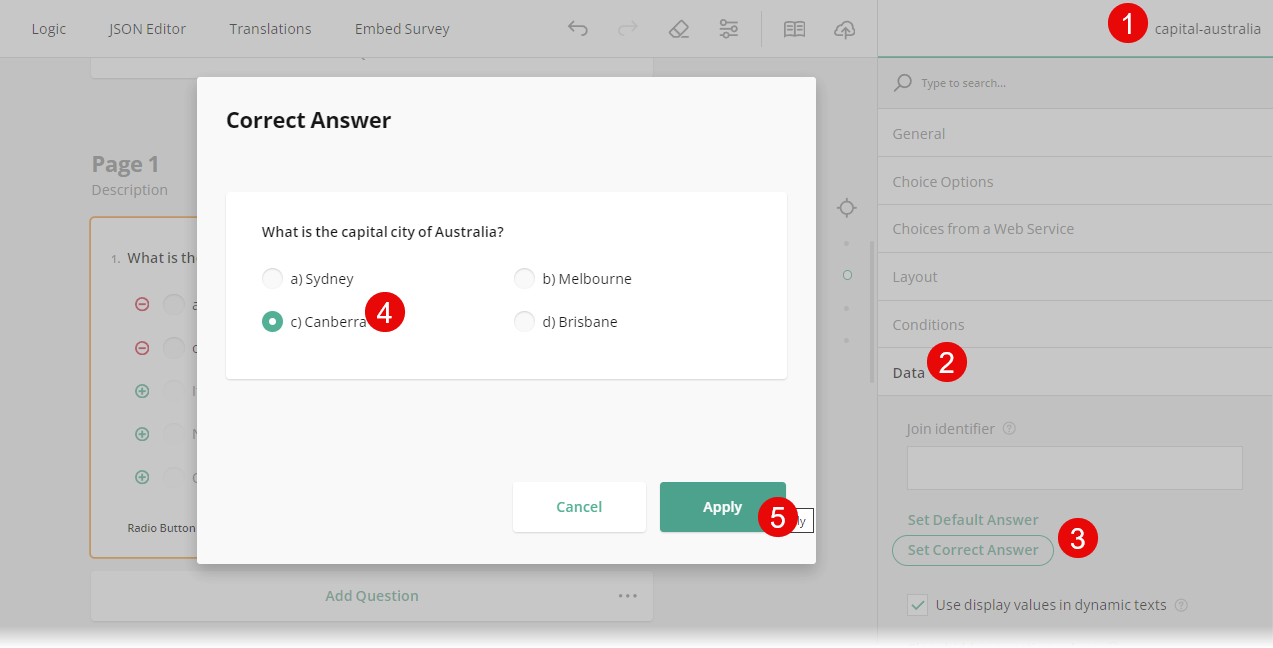This screenshot has width=1273, height=648.
Task: Click the Join identifier input field
Action: pyautogui.click(x=1074, y=467)
